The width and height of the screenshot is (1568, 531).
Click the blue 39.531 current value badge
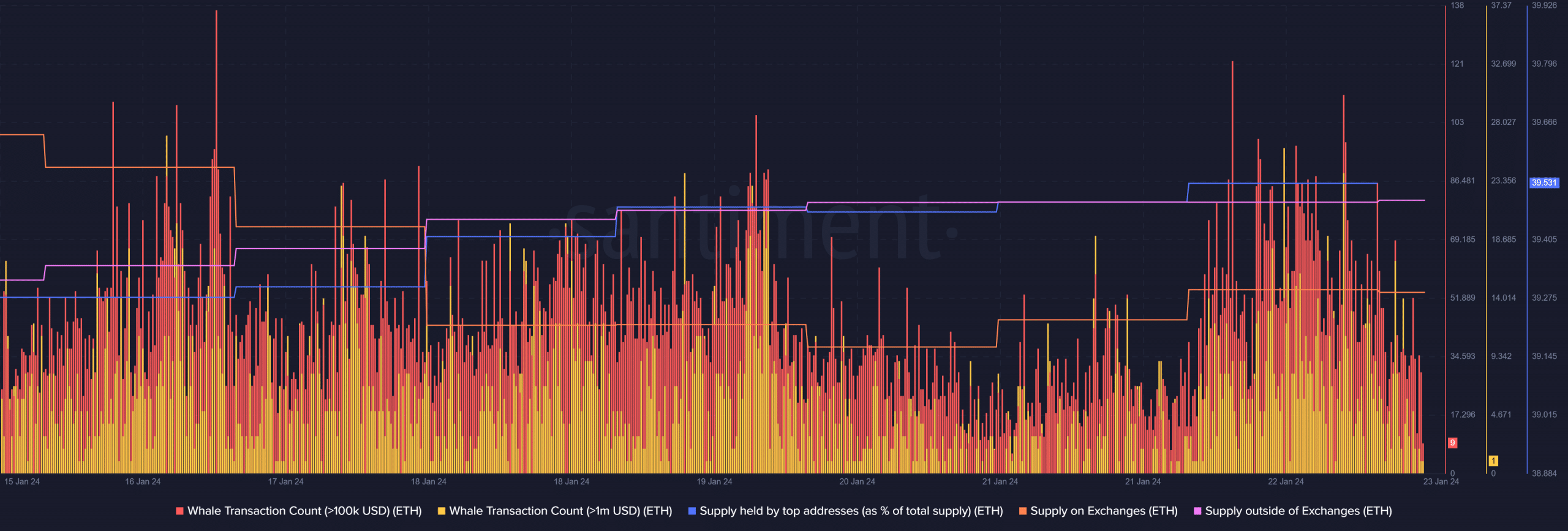pyautogui.click(x=1544, y=183)
